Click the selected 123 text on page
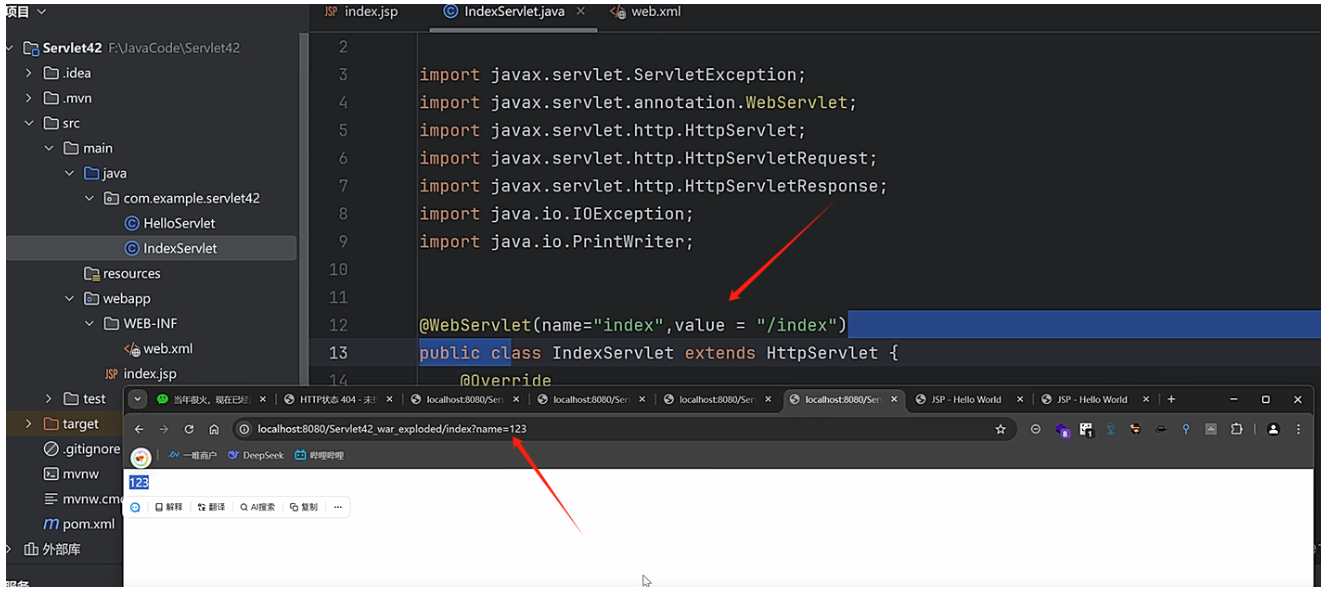Image resolution: width=1321 pixels, height=590 pixels. click(x=139, y=482)
